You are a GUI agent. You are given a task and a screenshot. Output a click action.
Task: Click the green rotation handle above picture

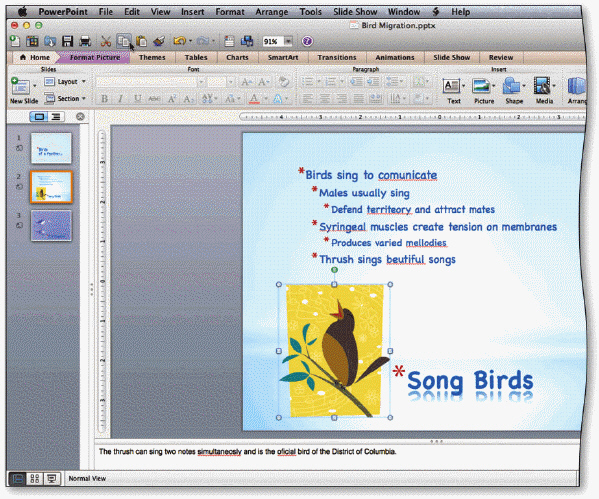[334, 270]
